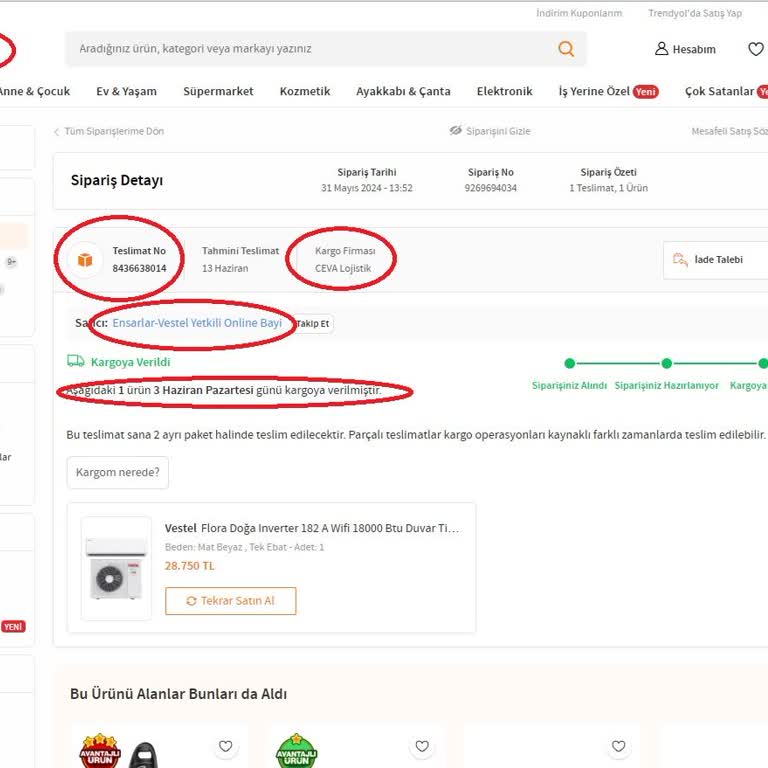Open Vestel Flora Doğa Inverter product title
768x768 pixels.
312,528
